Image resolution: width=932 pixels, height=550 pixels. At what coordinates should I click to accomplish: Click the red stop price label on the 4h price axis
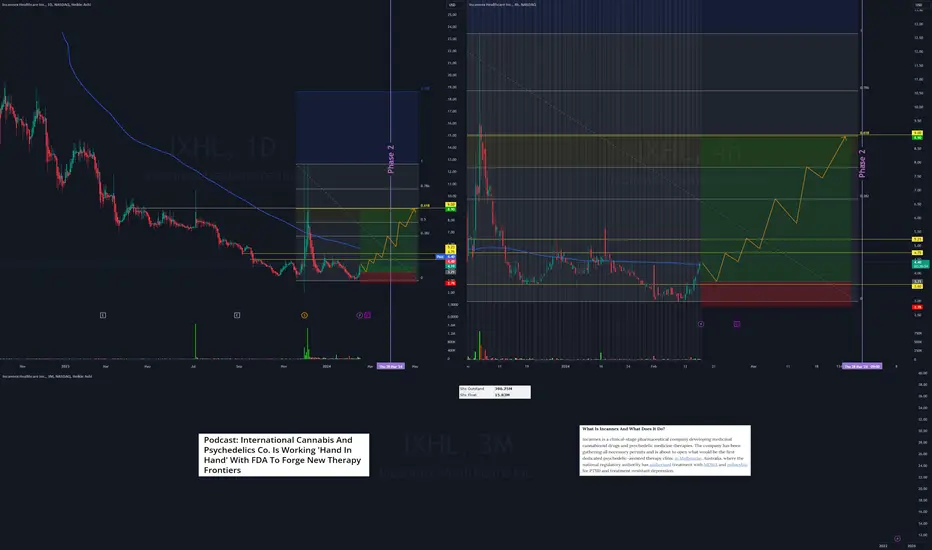[918, 307]
